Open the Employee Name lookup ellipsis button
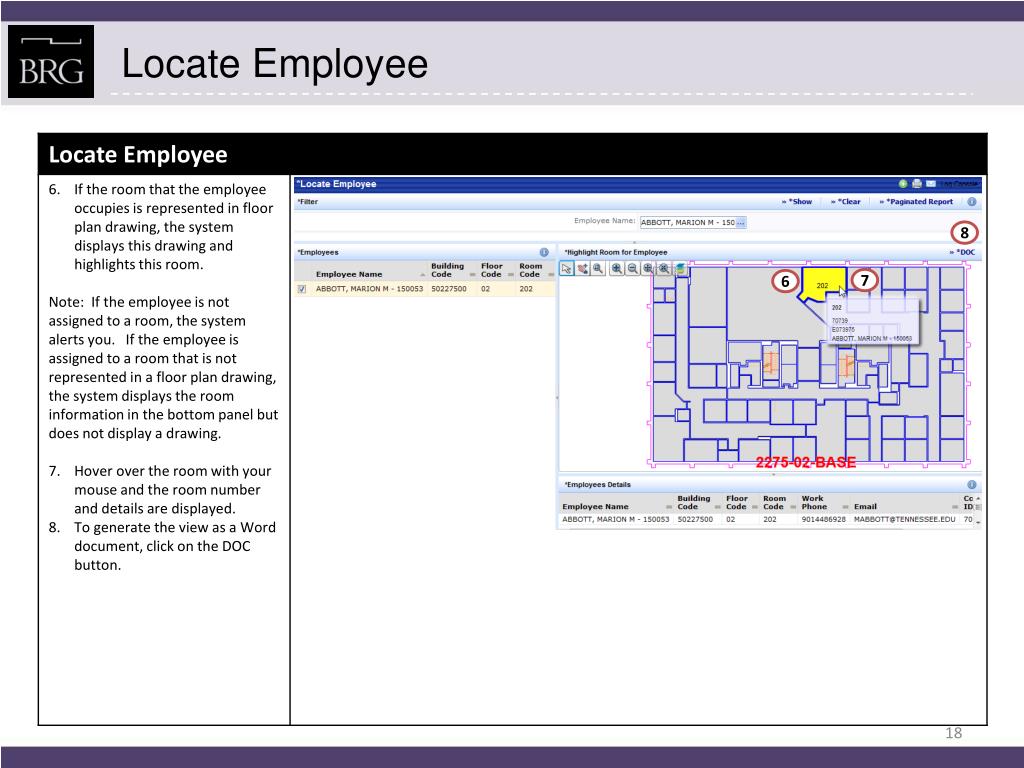Image resolution: width=1024 pixels, height=768 pixels. [x=741, y=223]
